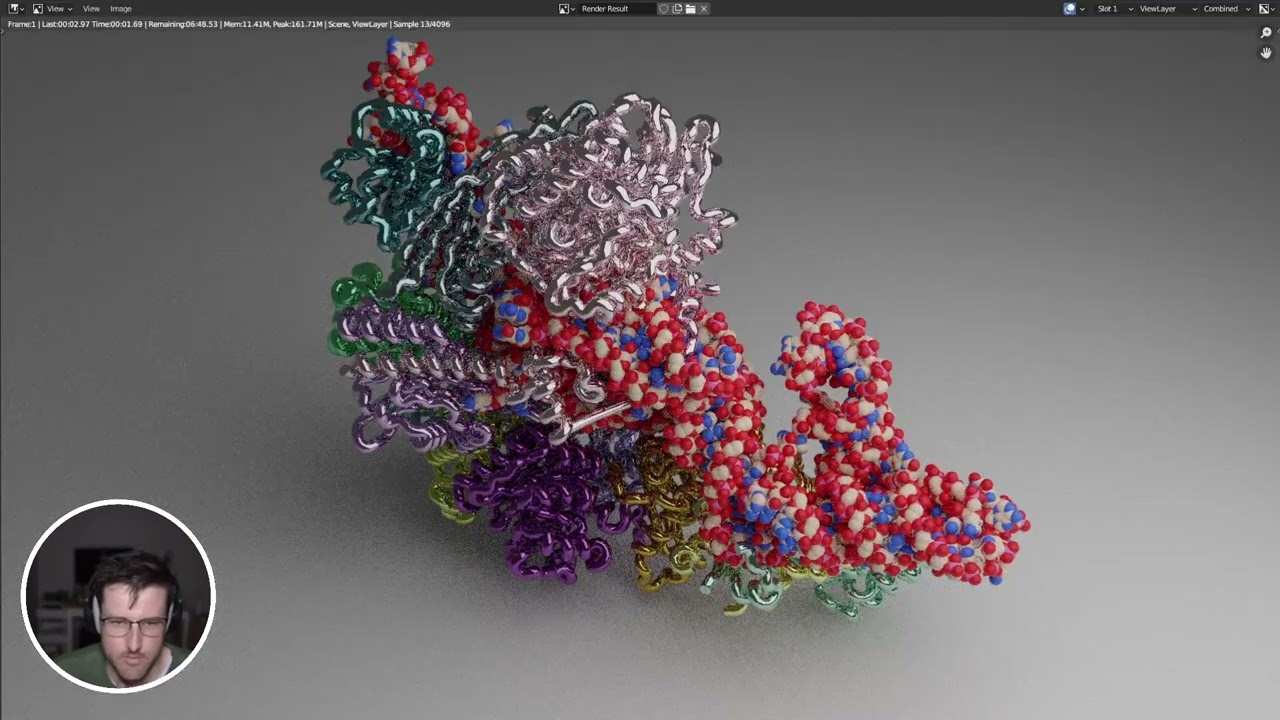This screenshot has height=720, width=1280.
Task: Toggle the fake user shield icon
Action: pos(664,8)
